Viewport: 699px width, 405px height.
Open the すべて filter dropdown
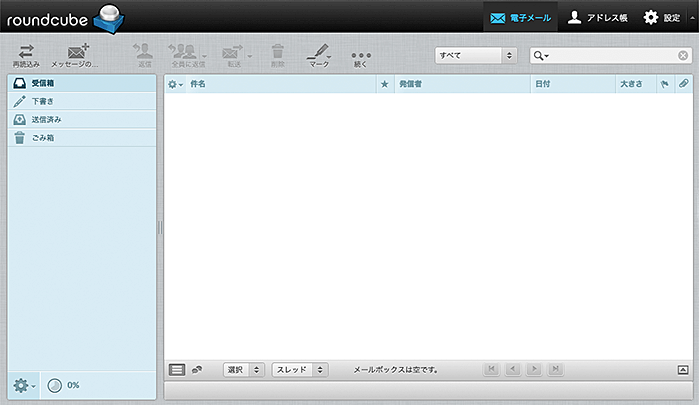475,56
